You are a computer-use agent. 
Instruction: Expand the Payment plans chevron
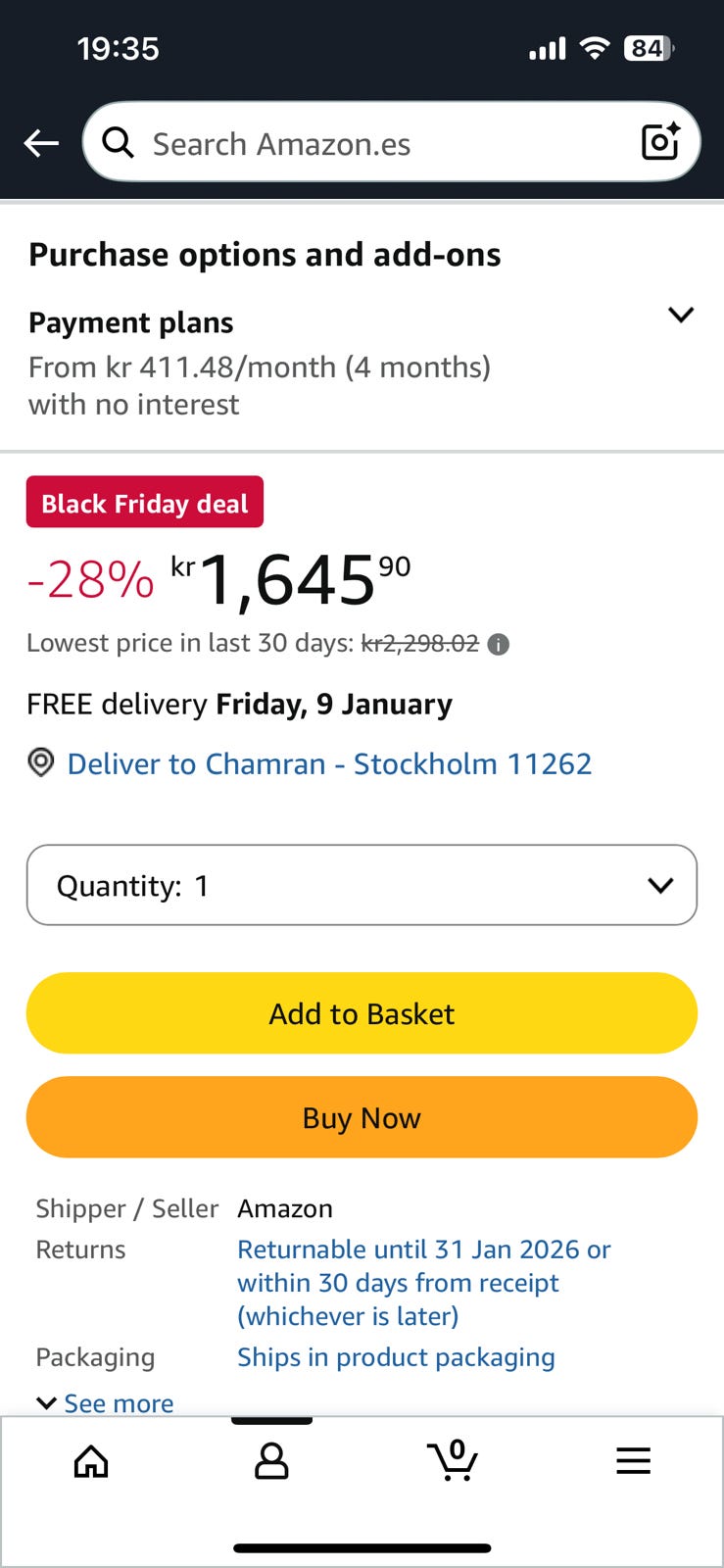pos(680,315)
